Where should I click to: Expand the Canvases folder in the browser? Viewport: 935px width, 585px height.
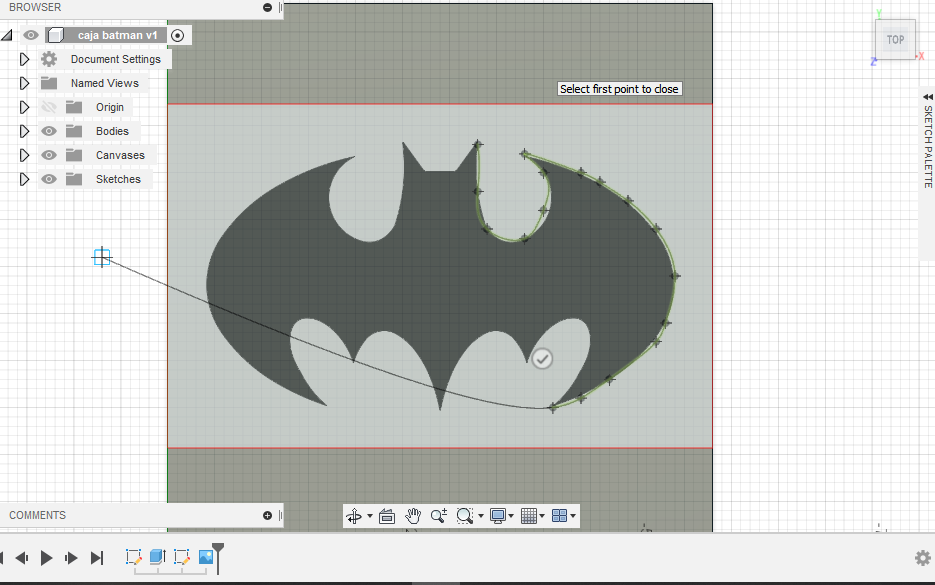coord(24,155)
